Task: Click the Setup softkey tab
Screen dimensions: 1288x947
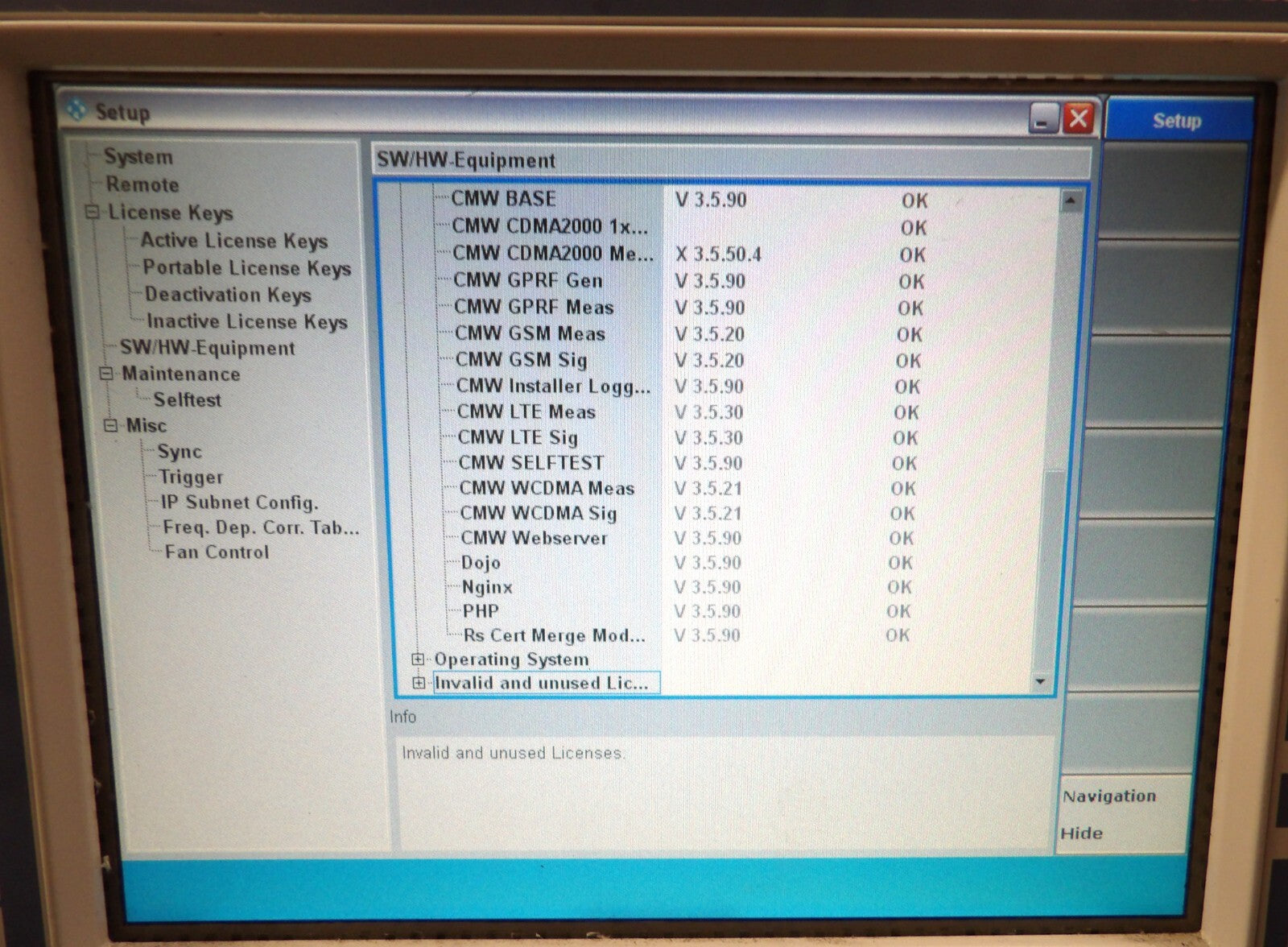Action: (1177, 121)
